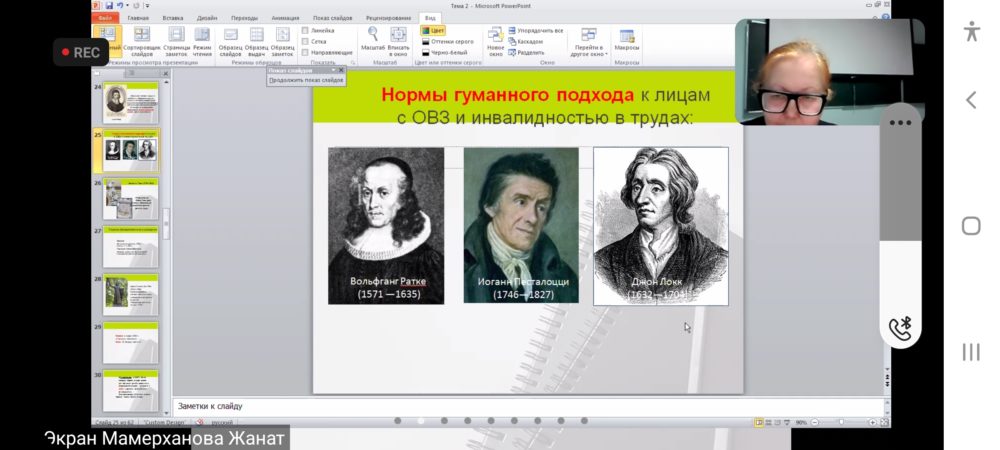This screenshot has width=1000, height=450.
Task: Open quick access toolbar customize dropdown
Action: pos(147,6)
